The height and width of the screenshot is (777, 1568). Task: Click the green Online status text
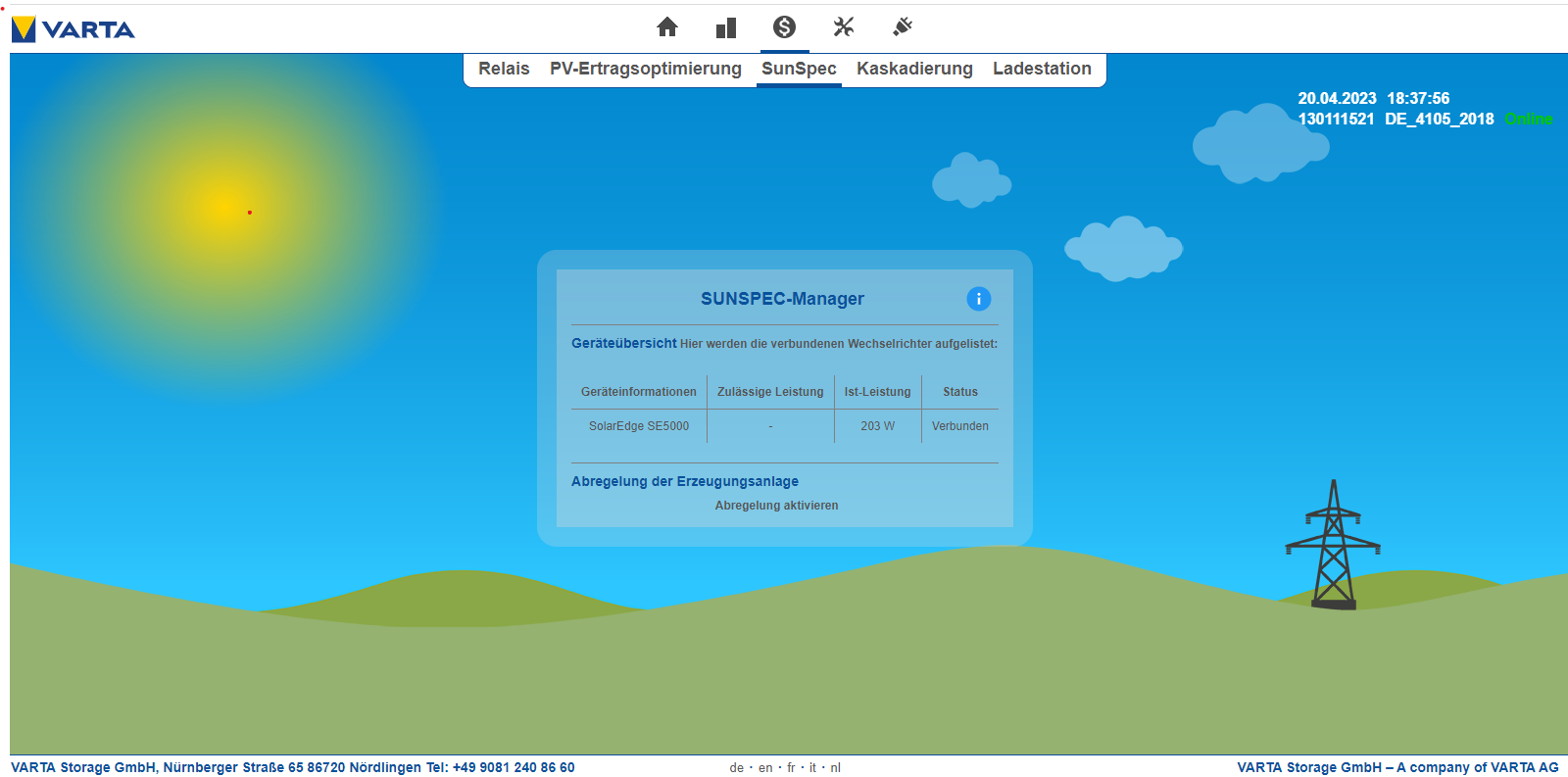click(x=1529, y=120)
